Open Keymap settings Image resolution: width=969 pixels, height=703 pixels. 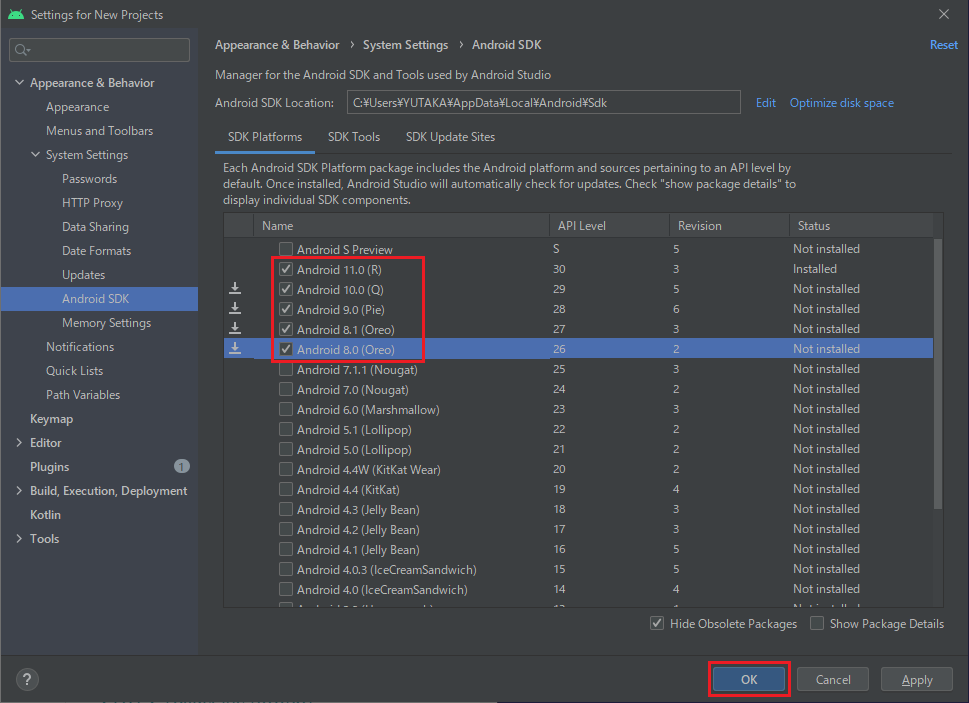point(51,419)
